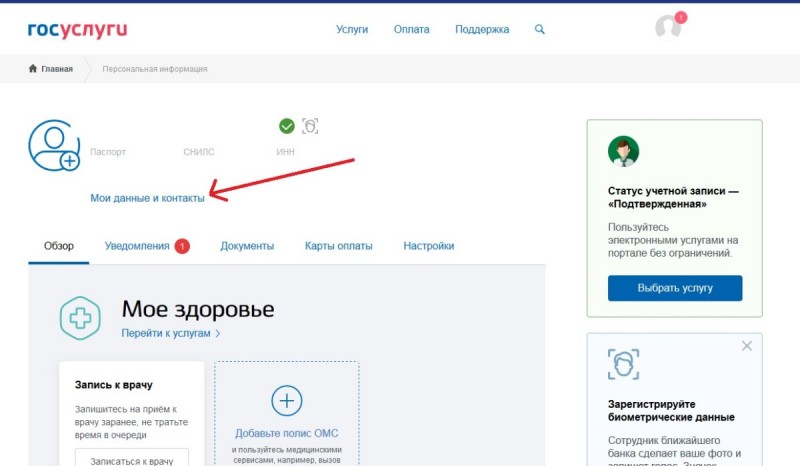800x466 pixels.
Task: Open the Оплата menu
Action: [x=411, y=30]
